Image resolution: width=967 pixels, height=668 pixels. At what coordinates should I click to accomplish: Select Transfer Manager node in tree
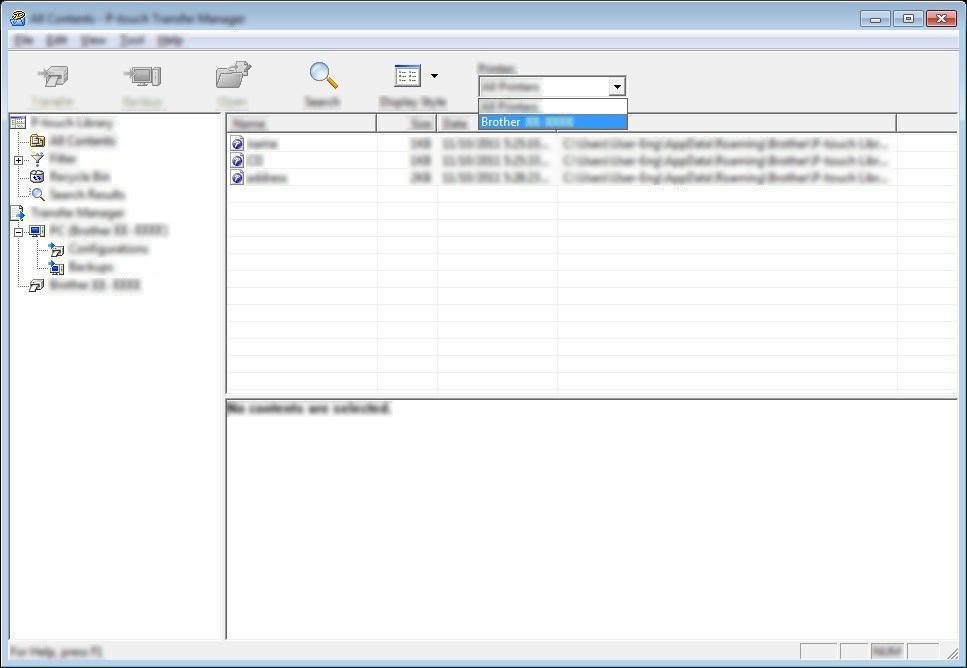(x=78, y=213)
